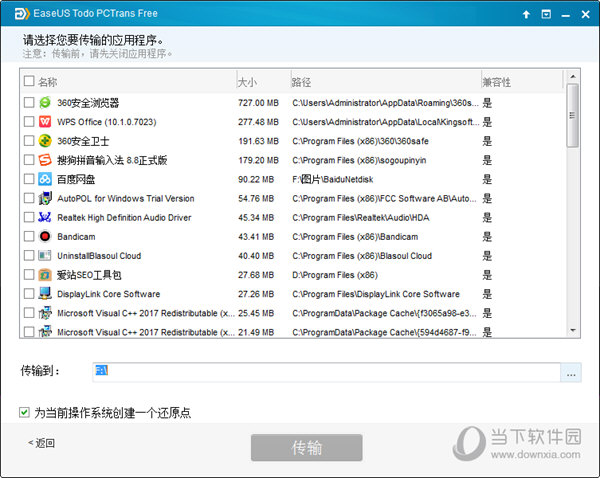This screenshot has height=478, width=600.
Task: Check the DisplayLink Core Software checkbox
Action: pyautogui.click(x=29, y=294)
